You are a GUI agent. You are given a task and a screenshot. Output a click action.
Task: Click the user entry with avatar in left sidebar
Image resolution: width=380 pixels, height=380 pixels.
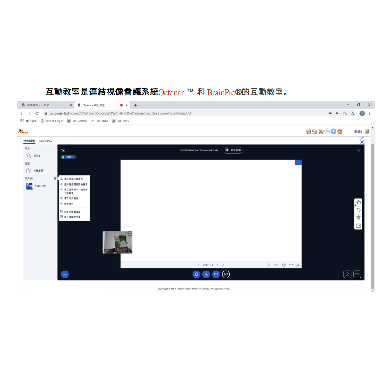[x=36, y=186]
